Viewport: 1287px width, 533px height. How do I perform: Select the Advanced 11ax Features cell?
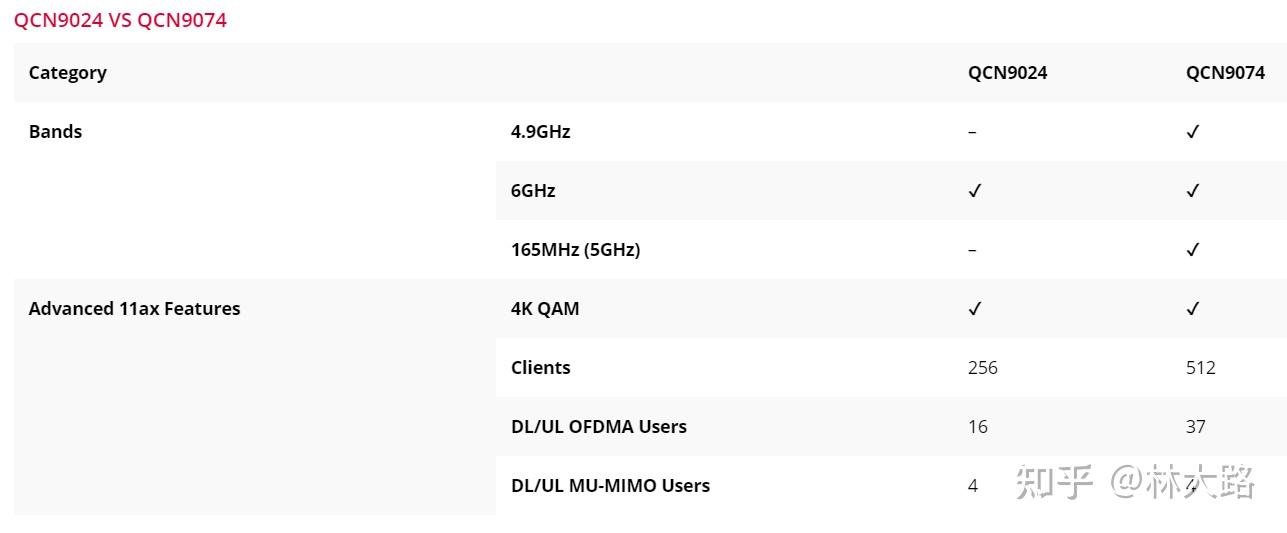point(134,308)
